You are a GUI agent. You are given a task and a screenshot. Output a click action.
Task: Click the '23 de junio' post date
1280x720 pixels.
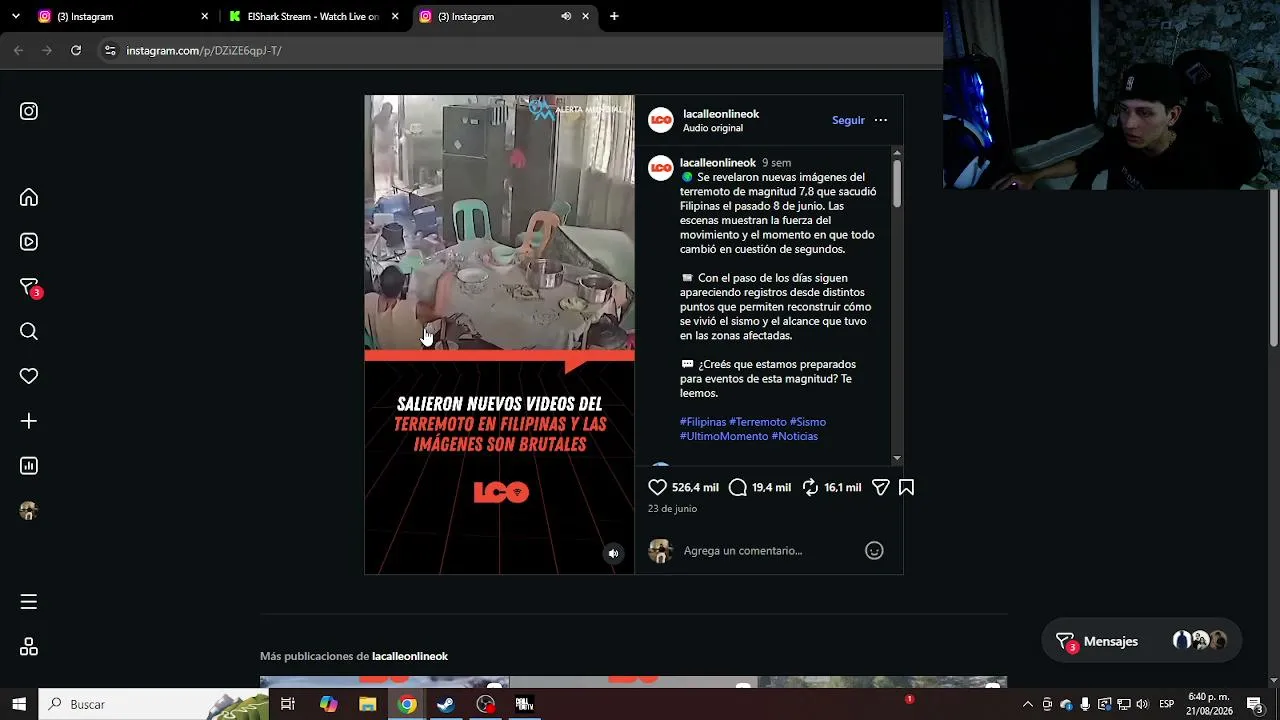pyautogui.click(x=672, y=509)
